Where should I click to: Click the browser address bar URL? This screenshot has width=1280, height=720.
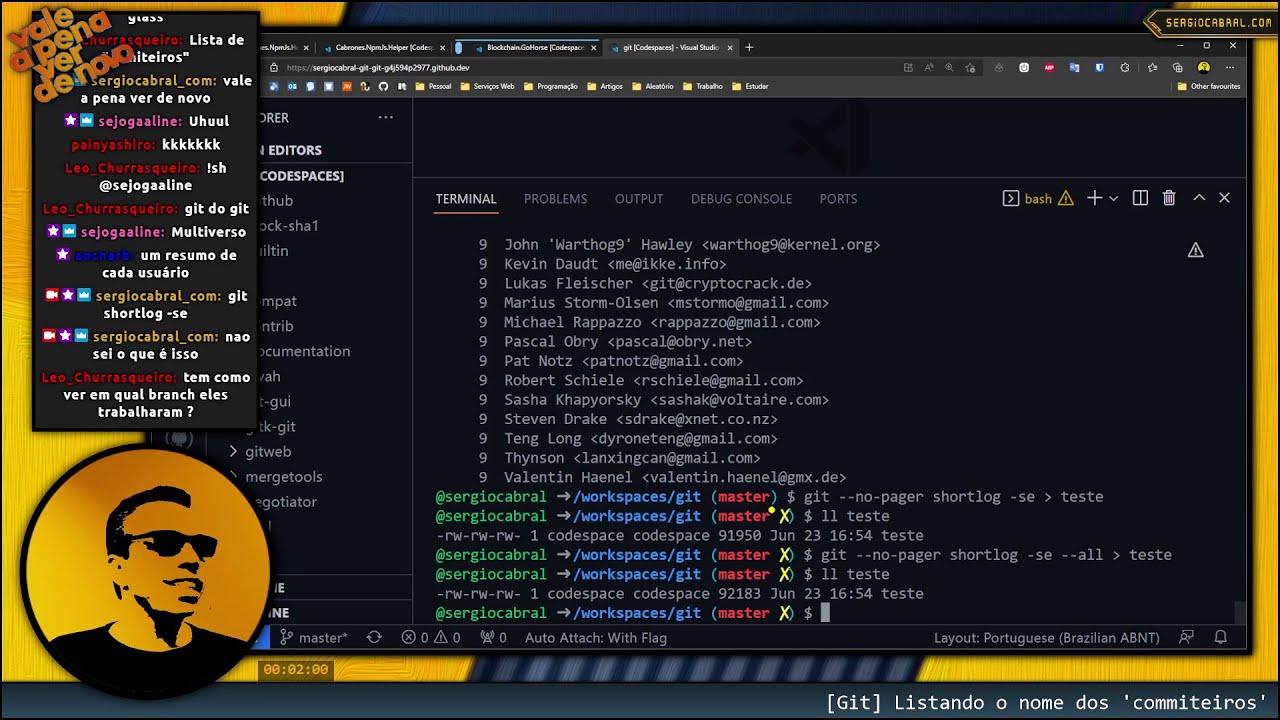click(x=378, y=68)
